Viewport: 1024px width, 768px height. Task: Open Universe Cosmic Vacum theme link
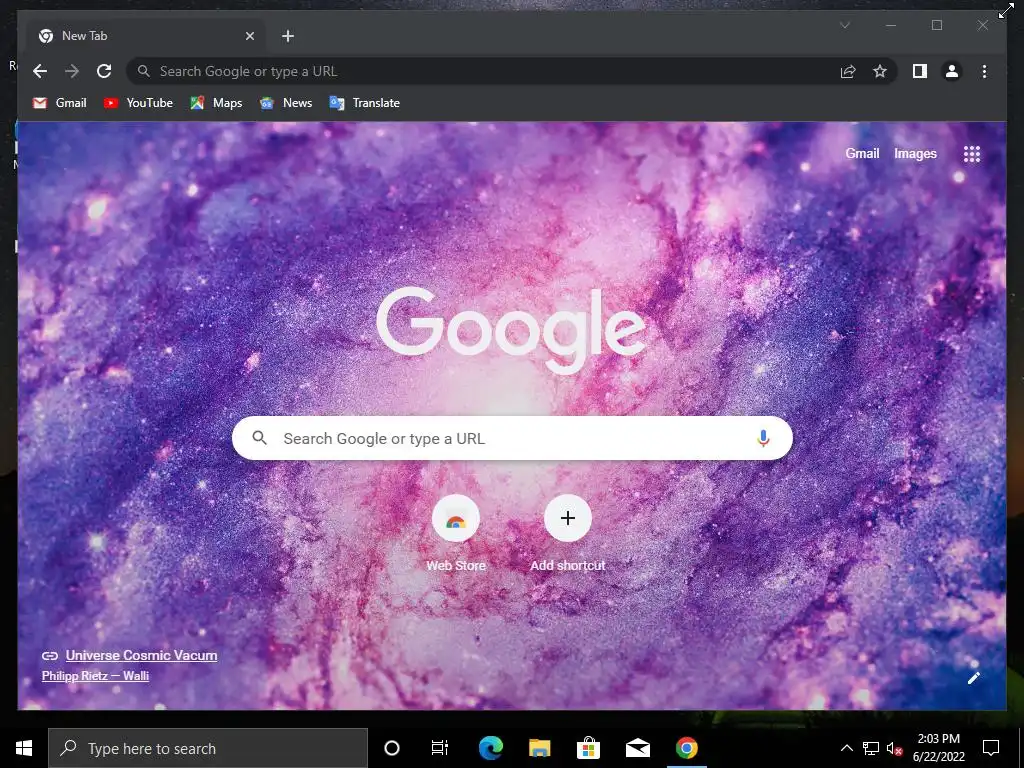coord(141,656)
